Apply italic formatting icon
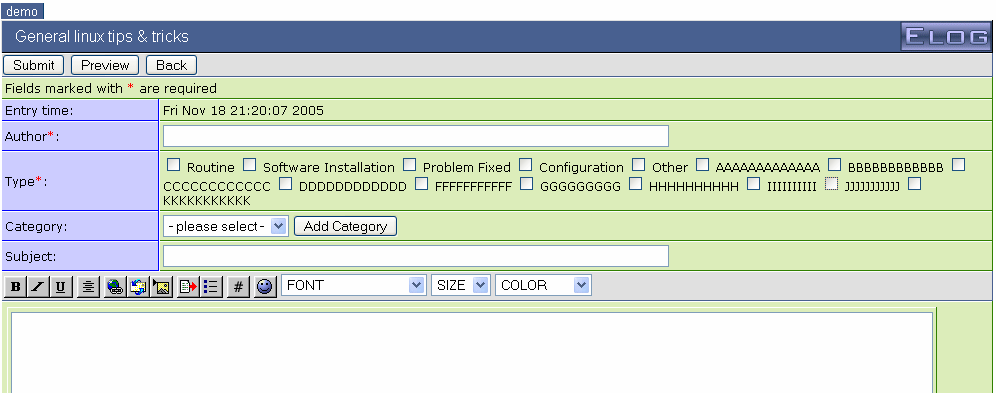The image size is (996, 393). [38, 287]
